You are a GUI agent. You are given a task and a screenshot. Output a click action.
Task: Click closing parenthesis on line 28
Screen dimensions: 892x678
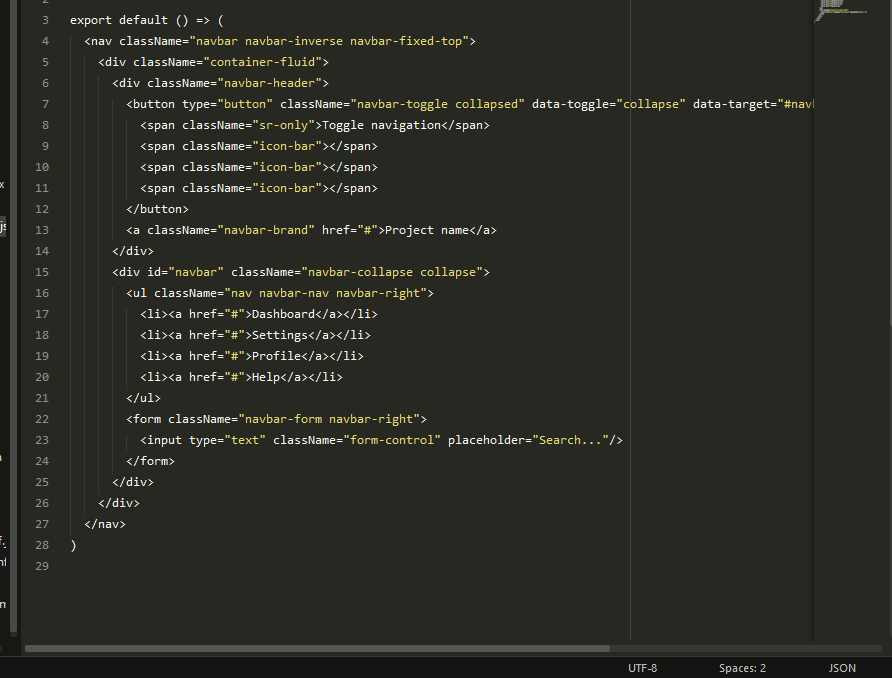click(73, 545)
